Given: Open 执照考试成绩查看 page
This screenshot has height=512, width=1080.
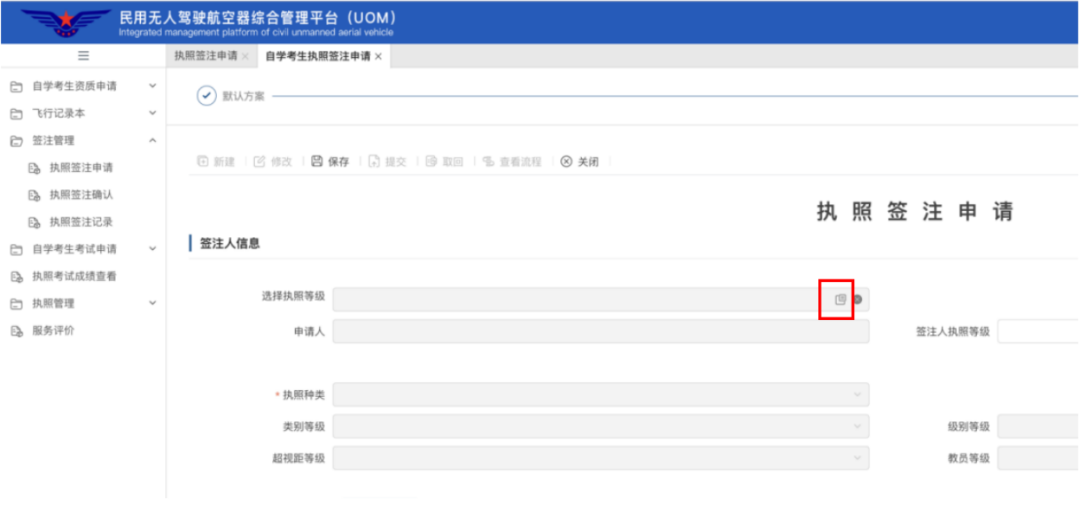Looking at the screenshot, I should click(x=74, y=277).
